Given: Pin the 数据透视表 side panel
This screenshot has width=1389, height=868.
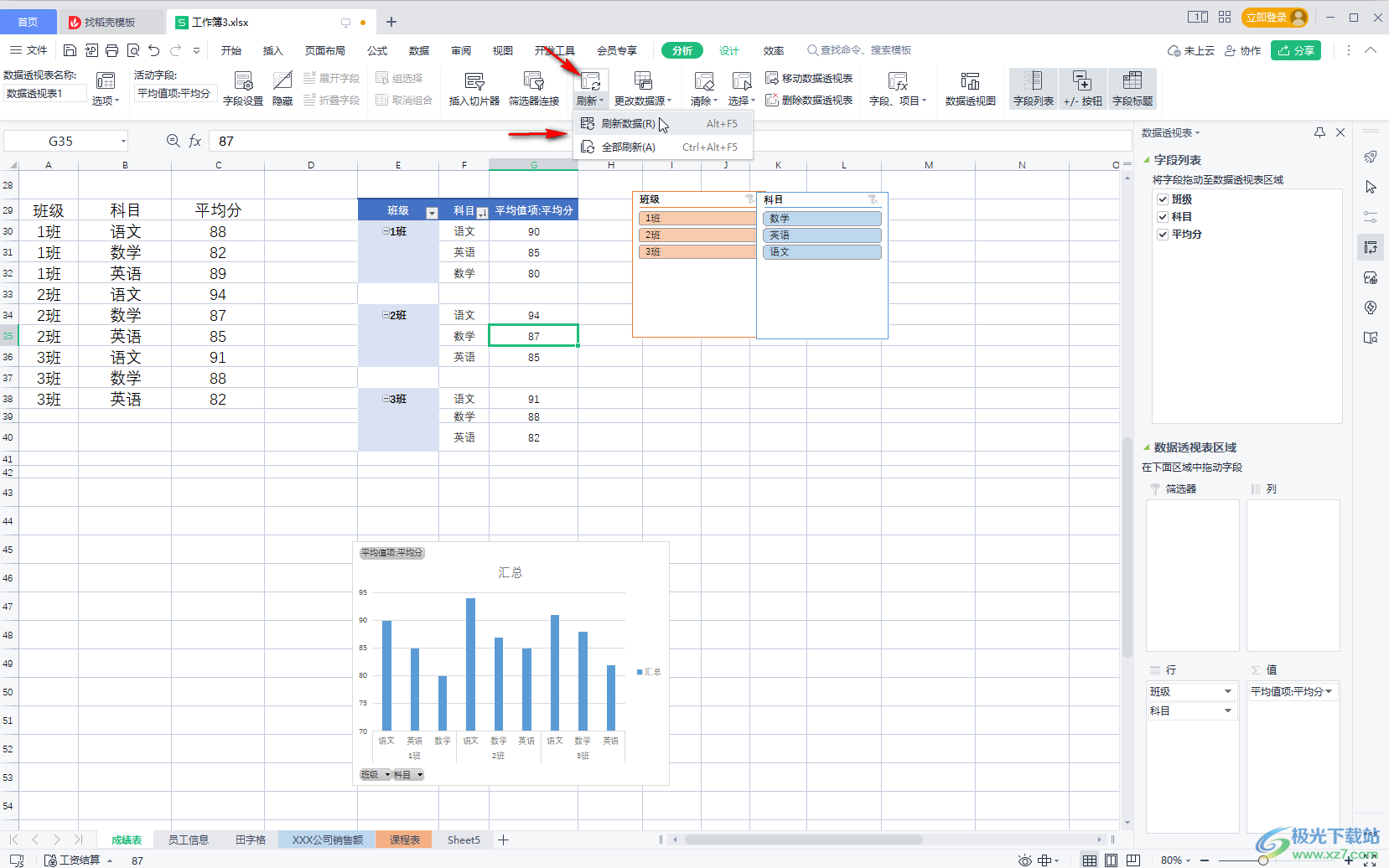Looking at the screenshot, I should 1319,132.
